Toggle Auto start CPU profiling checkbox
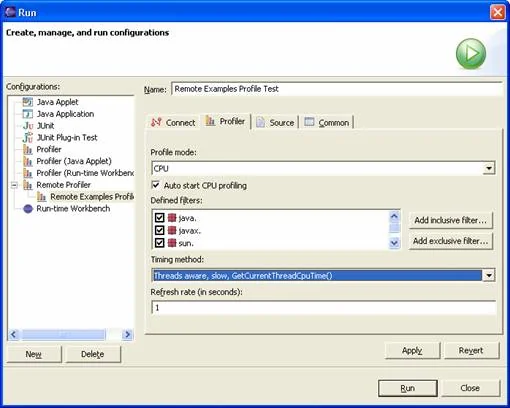This screenshot has height=408, width=510. (155, 185)
